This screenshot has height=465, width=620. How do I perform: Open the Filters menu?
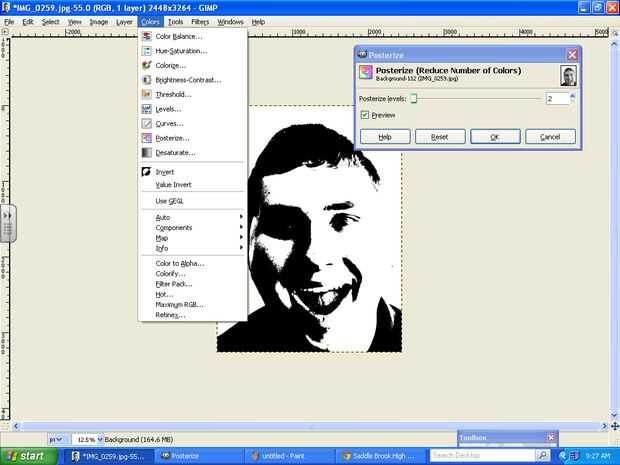point(200,22)
